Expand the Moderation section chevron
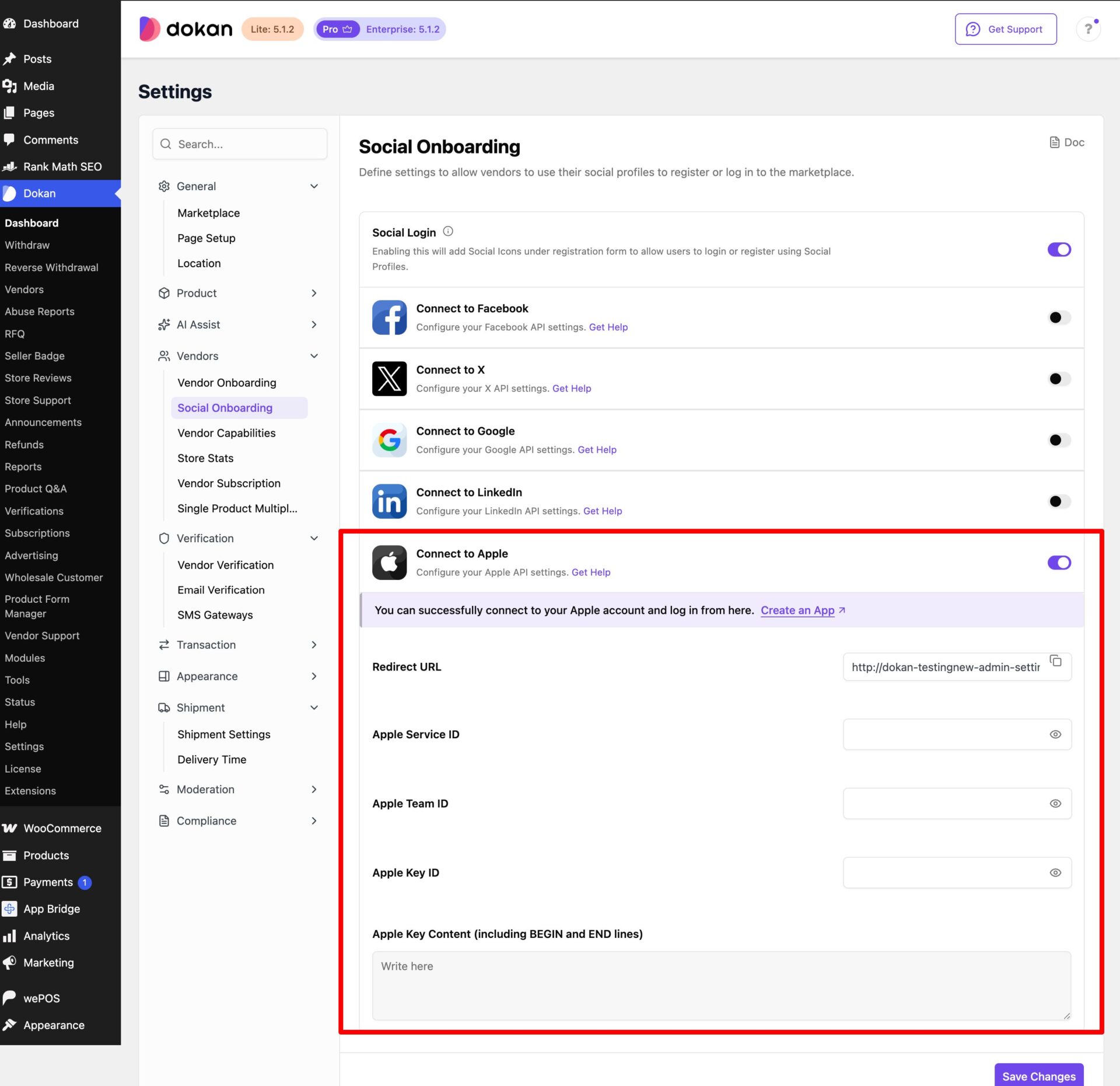The width and height of the screenshot is (1120, 1086). (314, 790)
